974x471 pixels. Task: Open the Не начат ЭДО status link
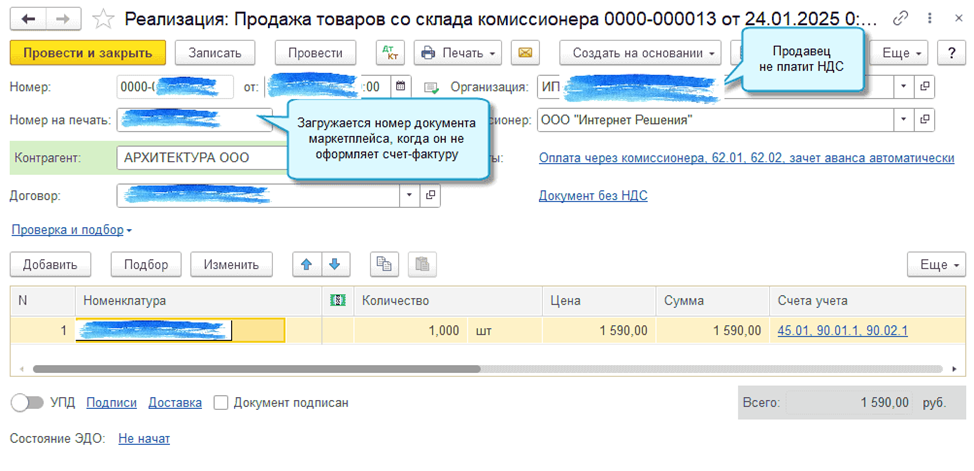(144, 439)
